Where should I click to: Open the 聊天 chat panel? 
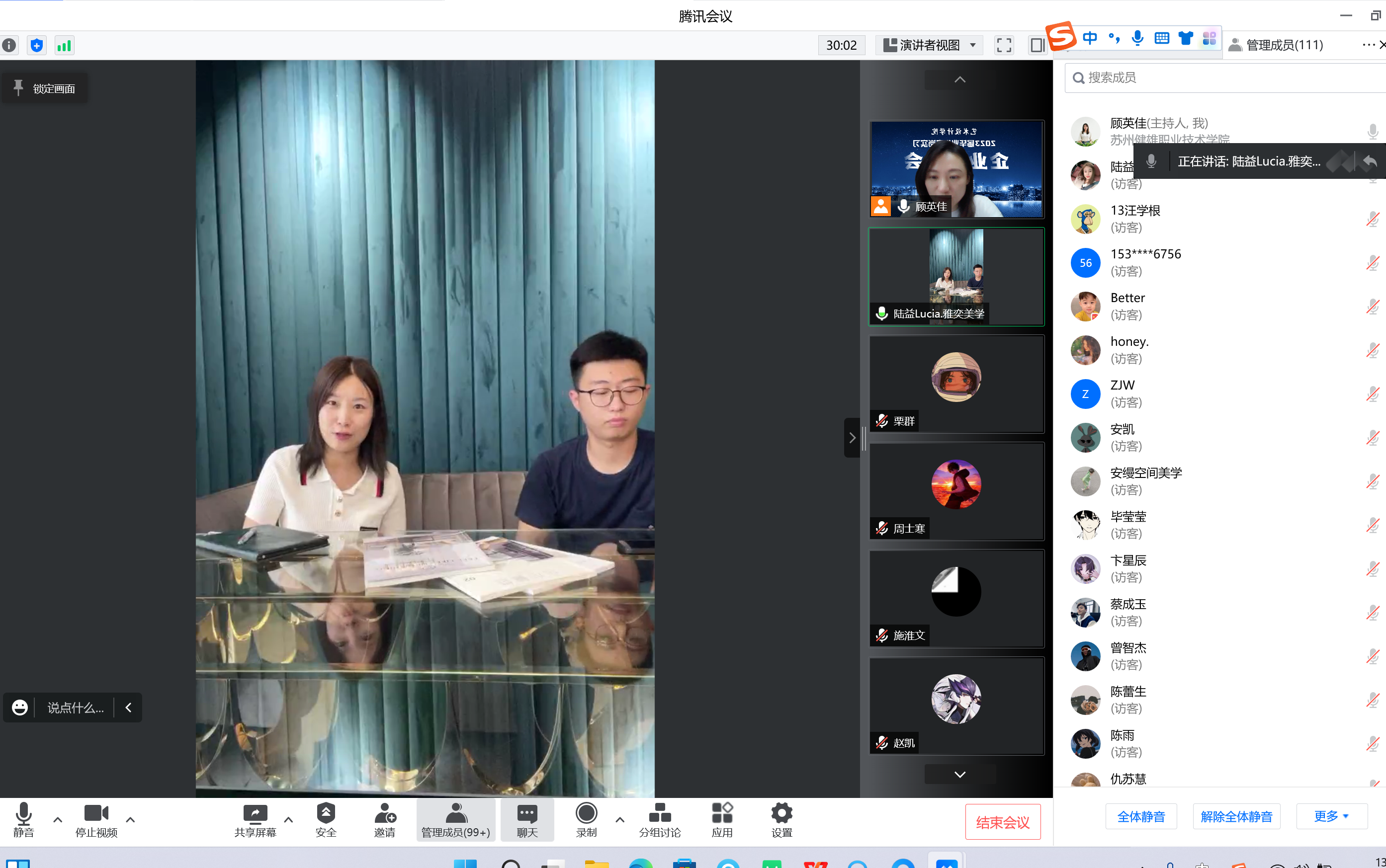pyautogui.click(x=527, y=819)
